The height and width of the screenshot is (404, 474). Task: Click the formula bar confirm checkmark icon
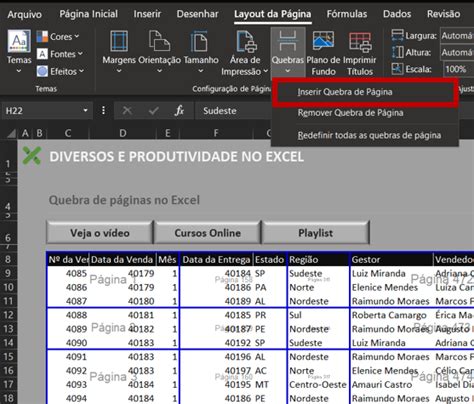153,111
